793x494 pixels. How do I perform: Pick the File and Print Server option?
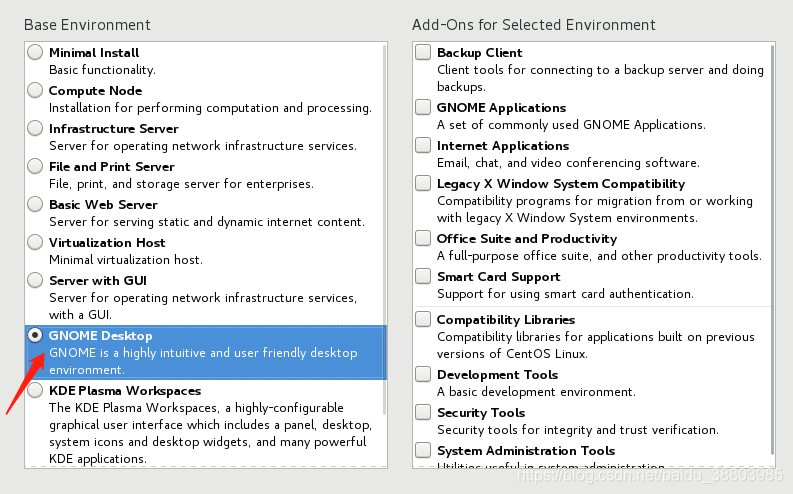click(x=36, y=166)
